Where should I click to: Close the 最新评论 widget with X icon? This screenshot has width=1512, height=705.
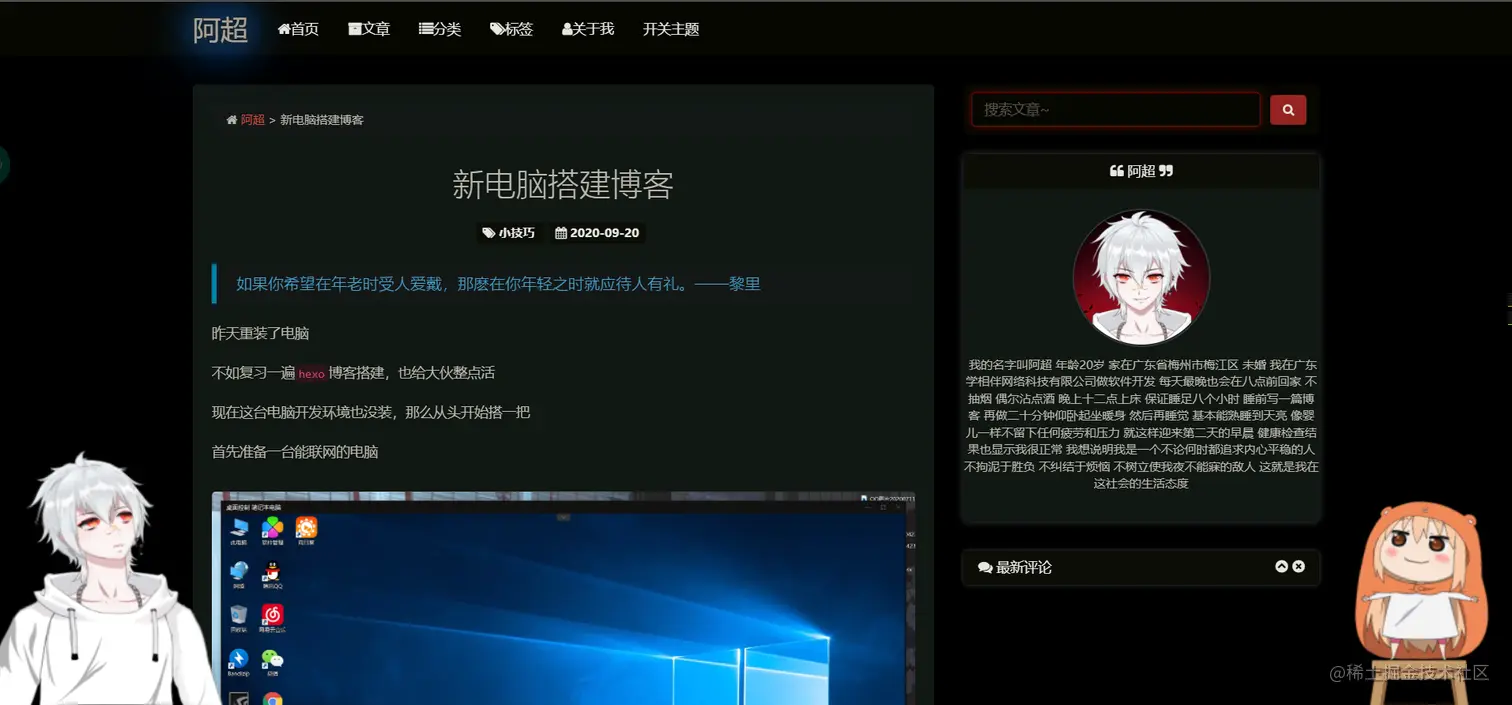(x=1298, y=566)
